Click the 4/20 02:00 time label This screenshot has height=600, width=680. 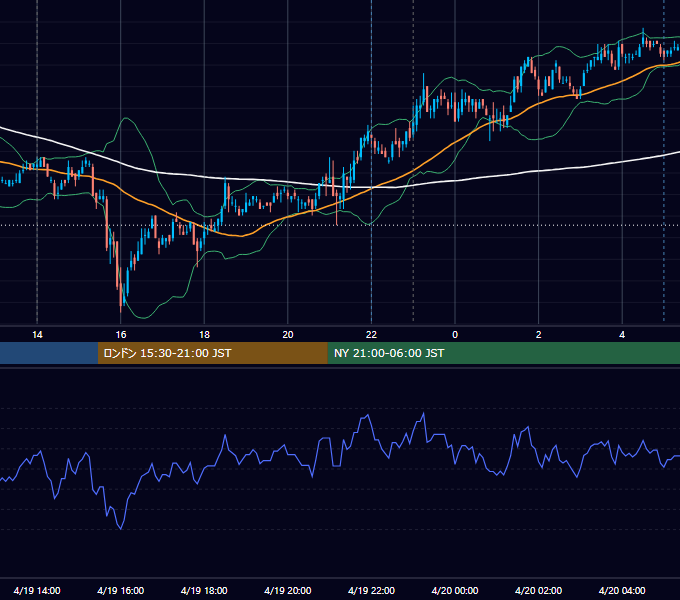tap(538, 590)
